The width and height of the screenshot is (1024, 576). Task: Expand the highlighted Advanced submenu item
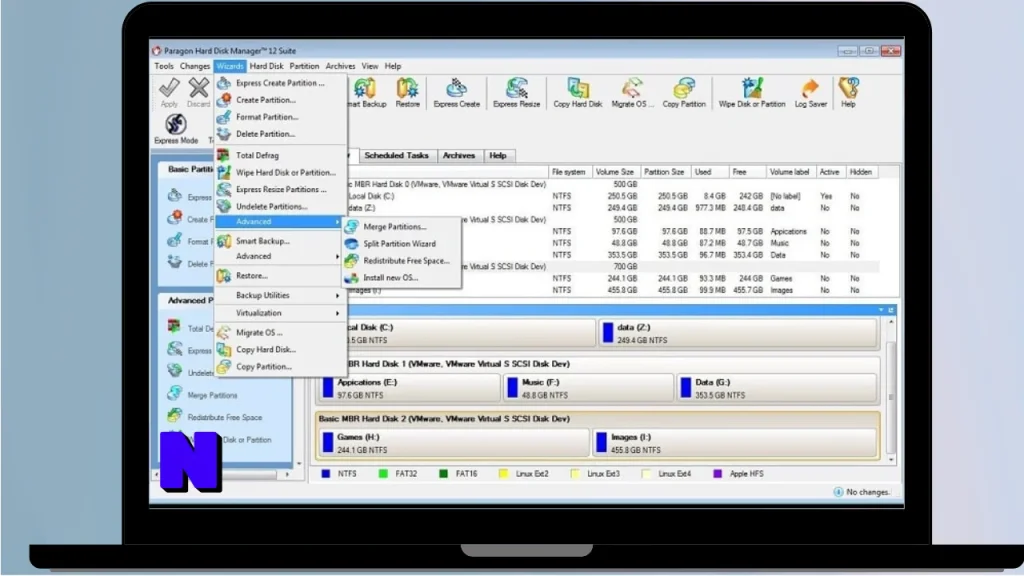(280, 222)
